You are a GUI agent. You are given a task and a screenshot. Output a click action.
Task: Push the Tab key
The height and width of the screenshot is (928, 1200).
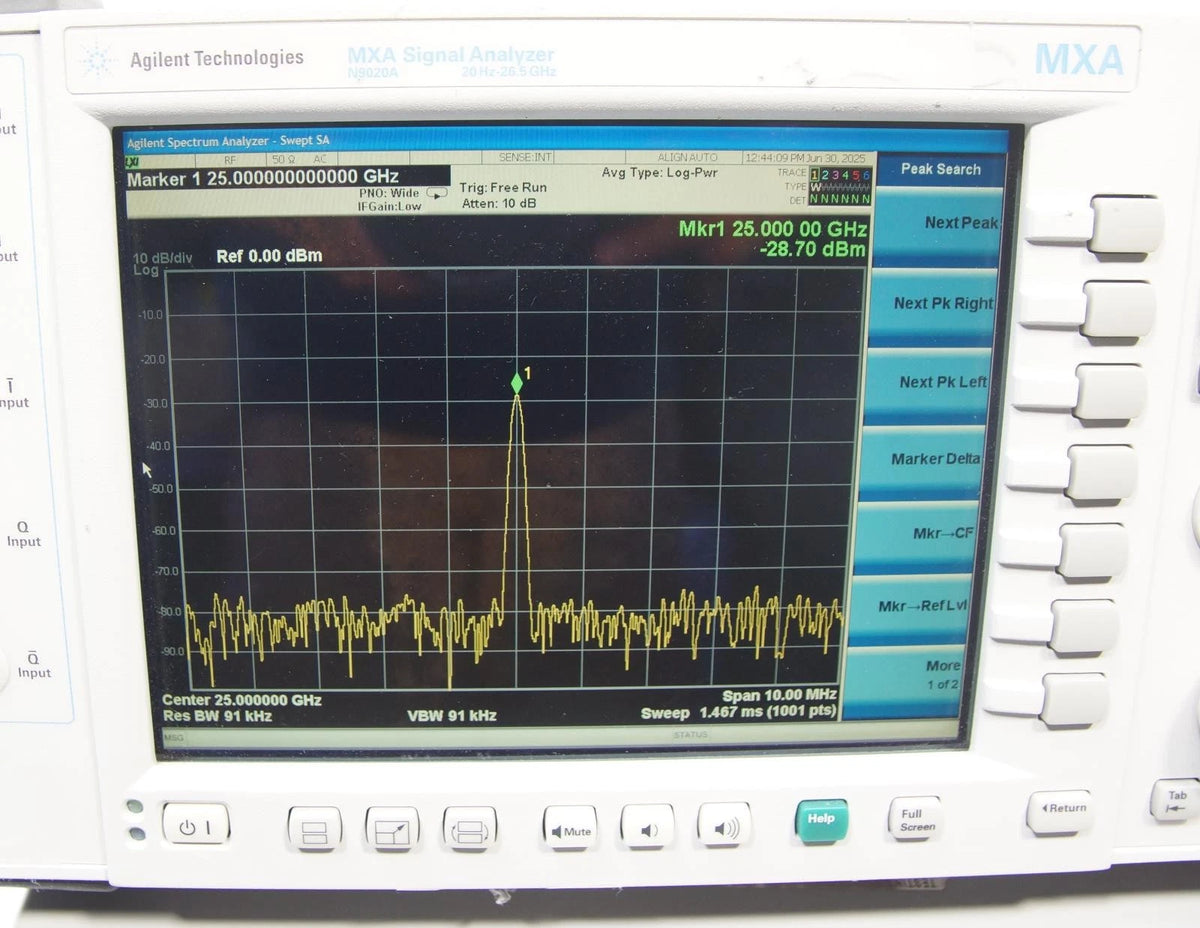click(x=1175, y=799)
